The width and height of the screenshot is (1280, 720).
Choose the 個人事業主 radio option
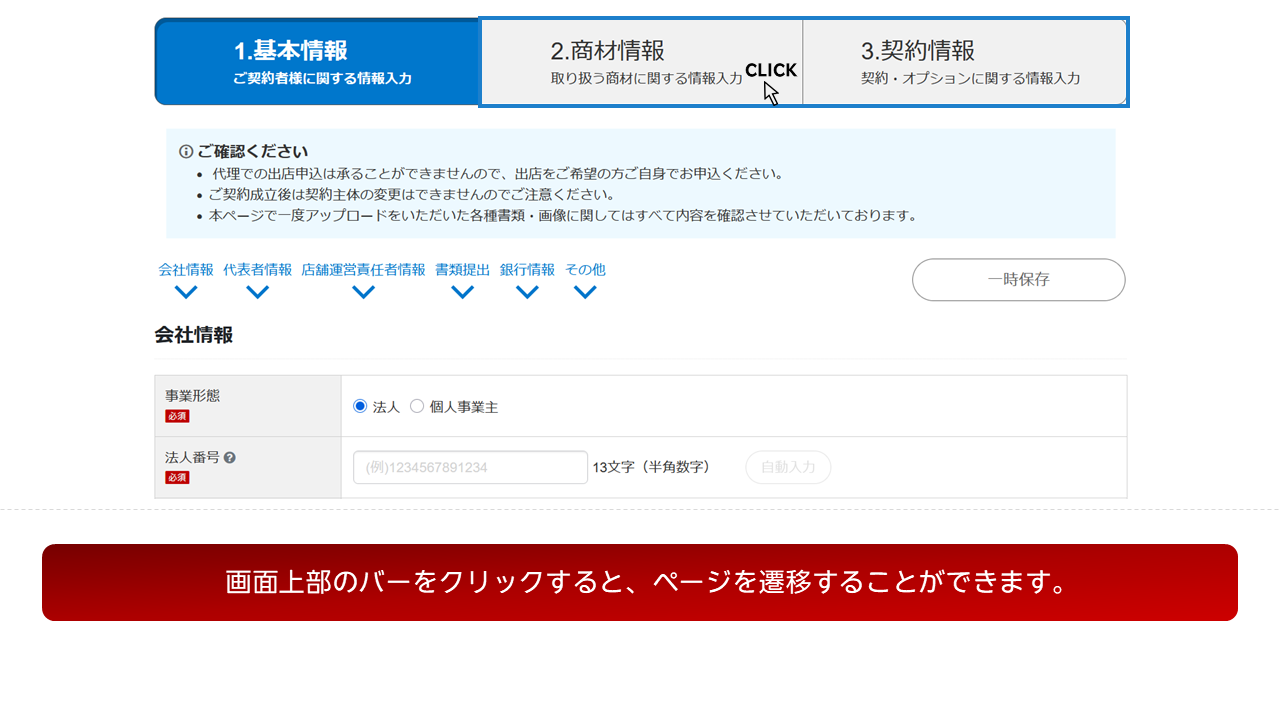click(417, 406)
